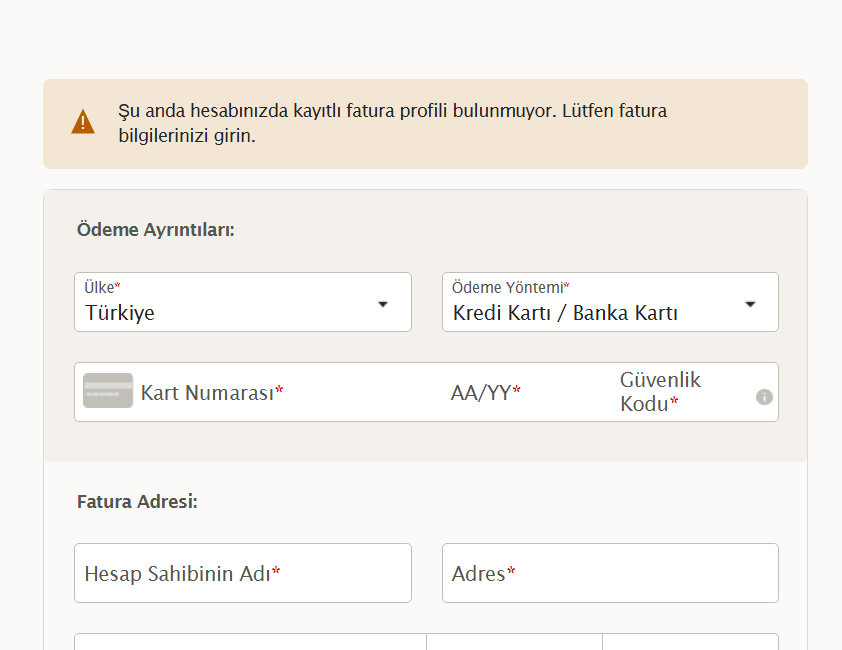This screenshot has width=842, height=650.
Task: Click the orange warning triangle icon
Action: [x=83, y=122]
